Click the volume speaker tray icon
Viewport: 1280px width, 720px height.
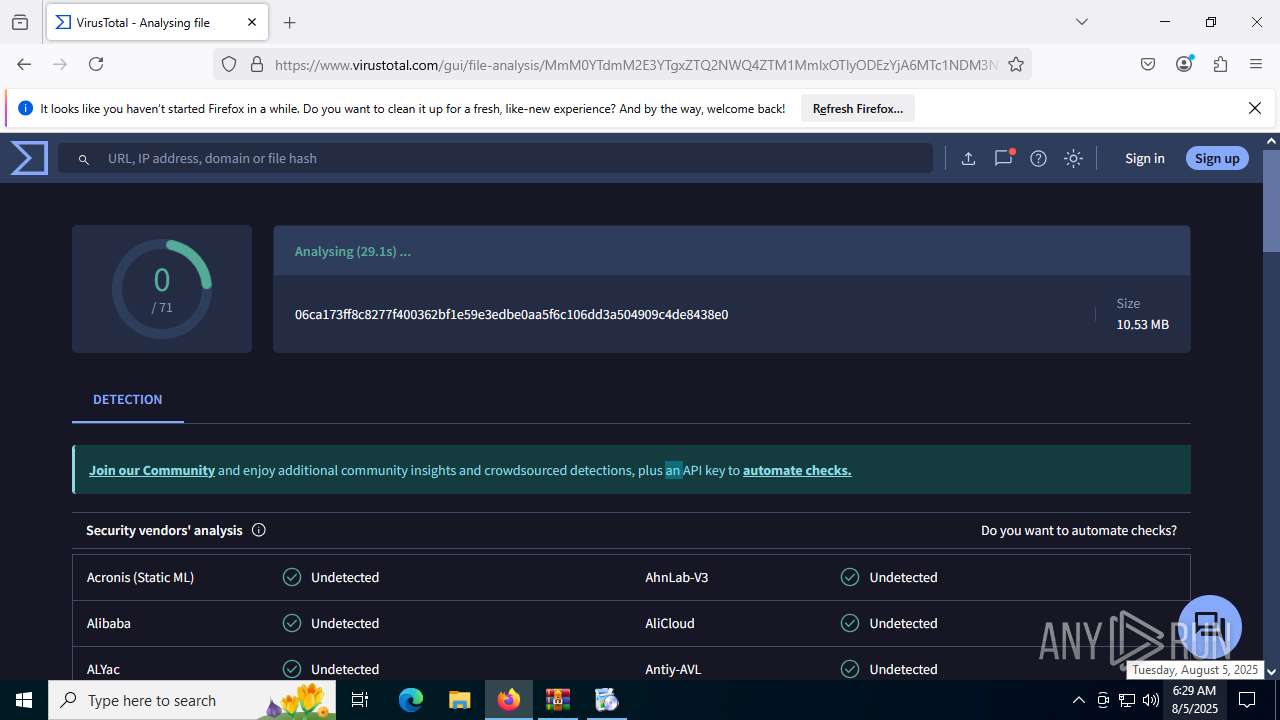click(x=1150, y=700)
